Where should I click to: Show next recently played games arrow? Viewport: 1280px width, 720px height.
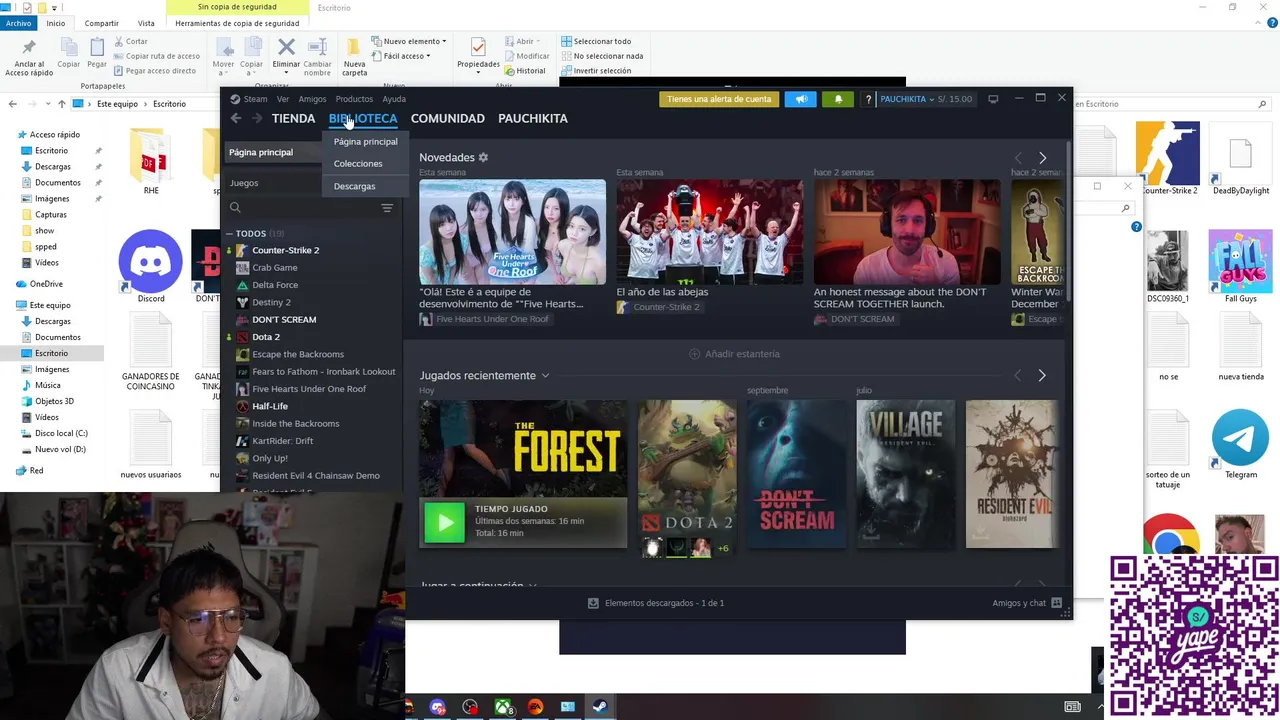coord(1042,375)
